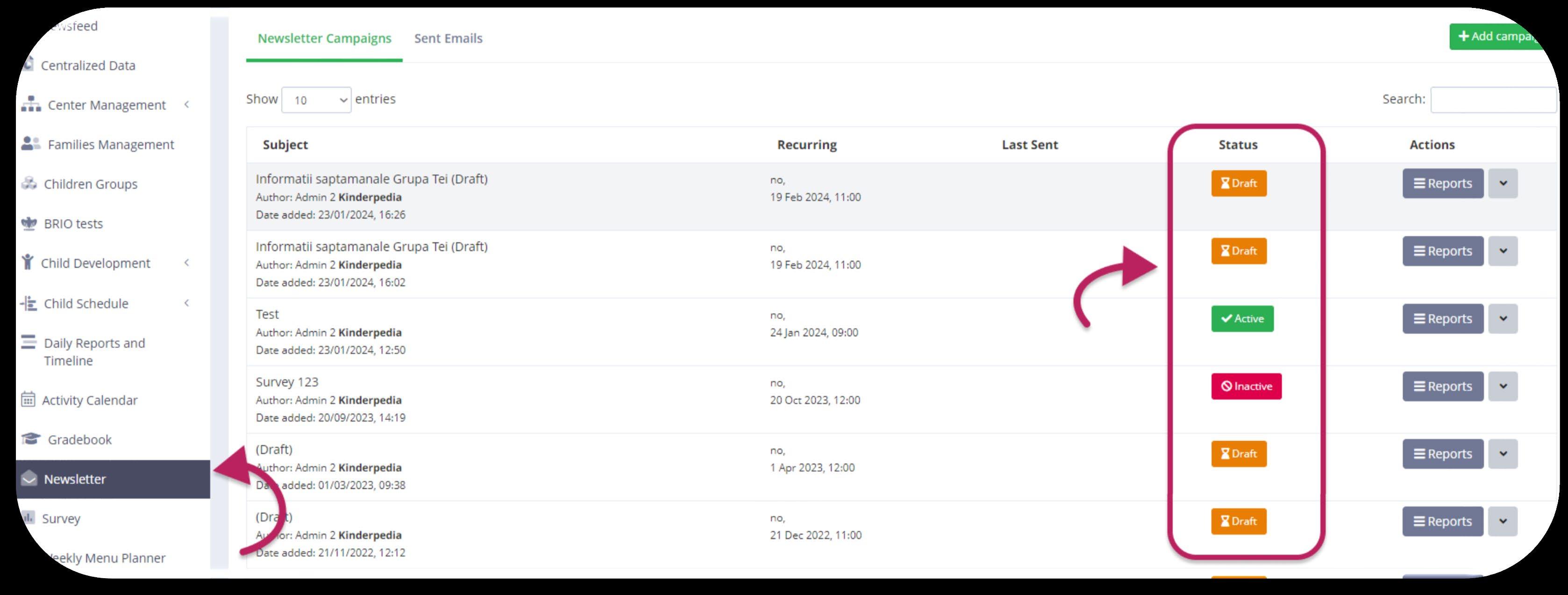Select the Newsletter Campaigns tab

(324, 38)
